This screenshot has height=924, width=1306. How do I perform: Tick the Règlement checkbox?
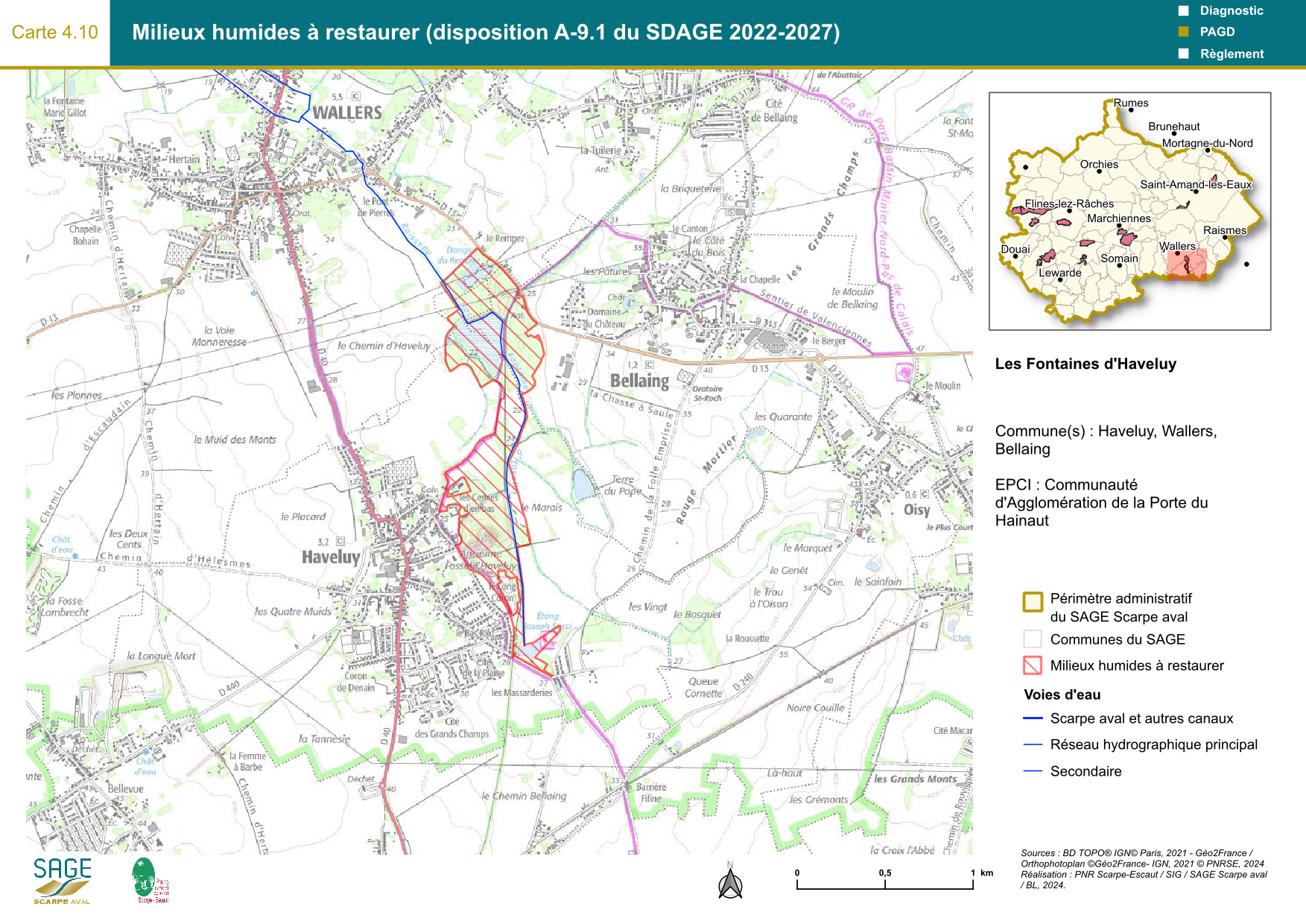[1183, 54]
